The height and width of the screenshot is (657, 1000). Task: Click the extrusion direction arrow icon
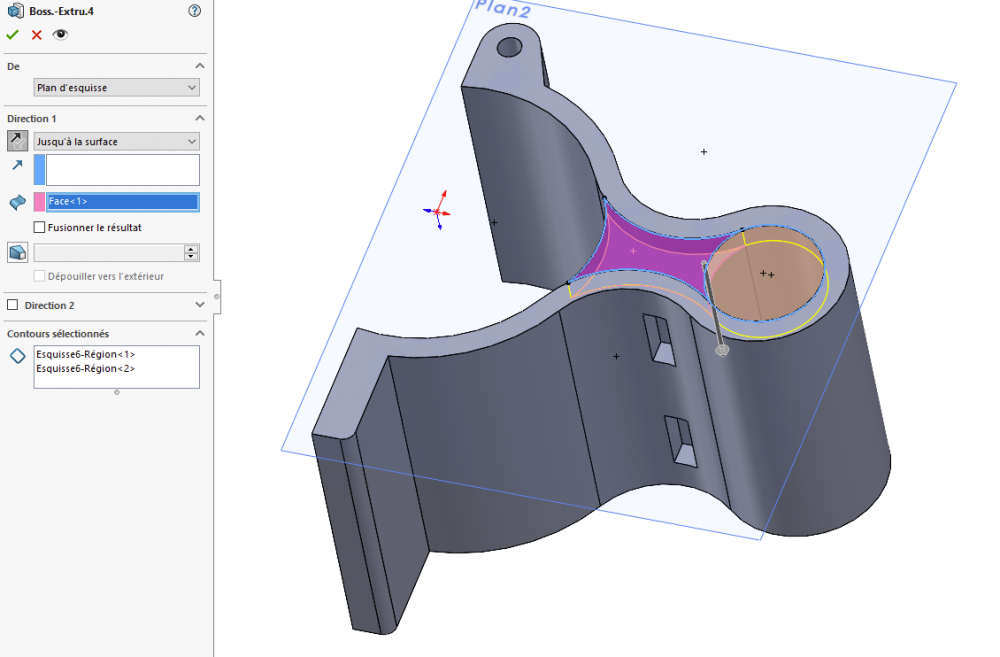pos(17,165)
